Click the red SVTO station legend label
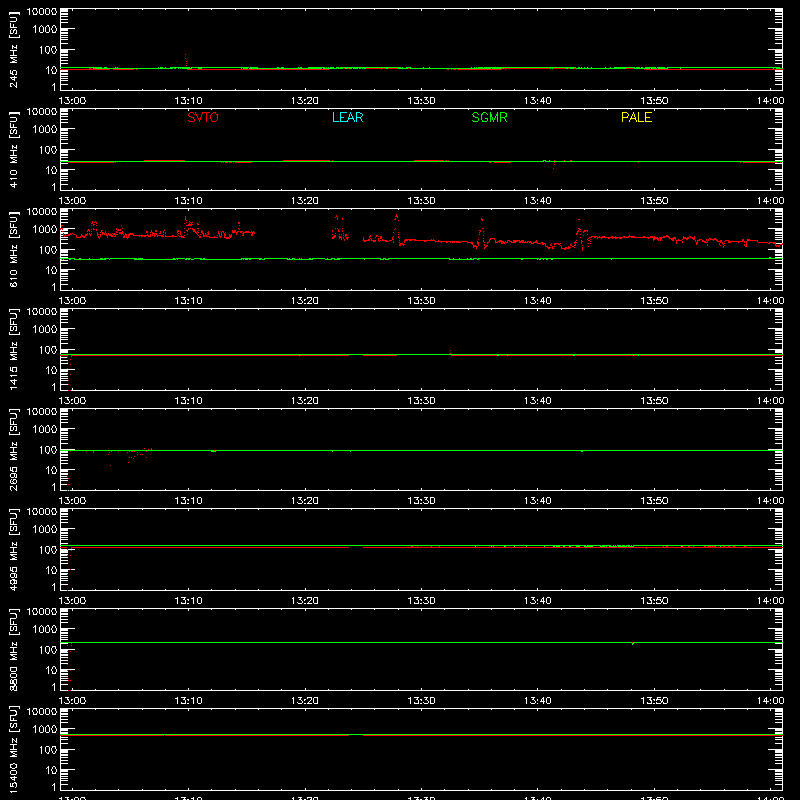The height and width of the screenshot is (800, 800). 203,117
